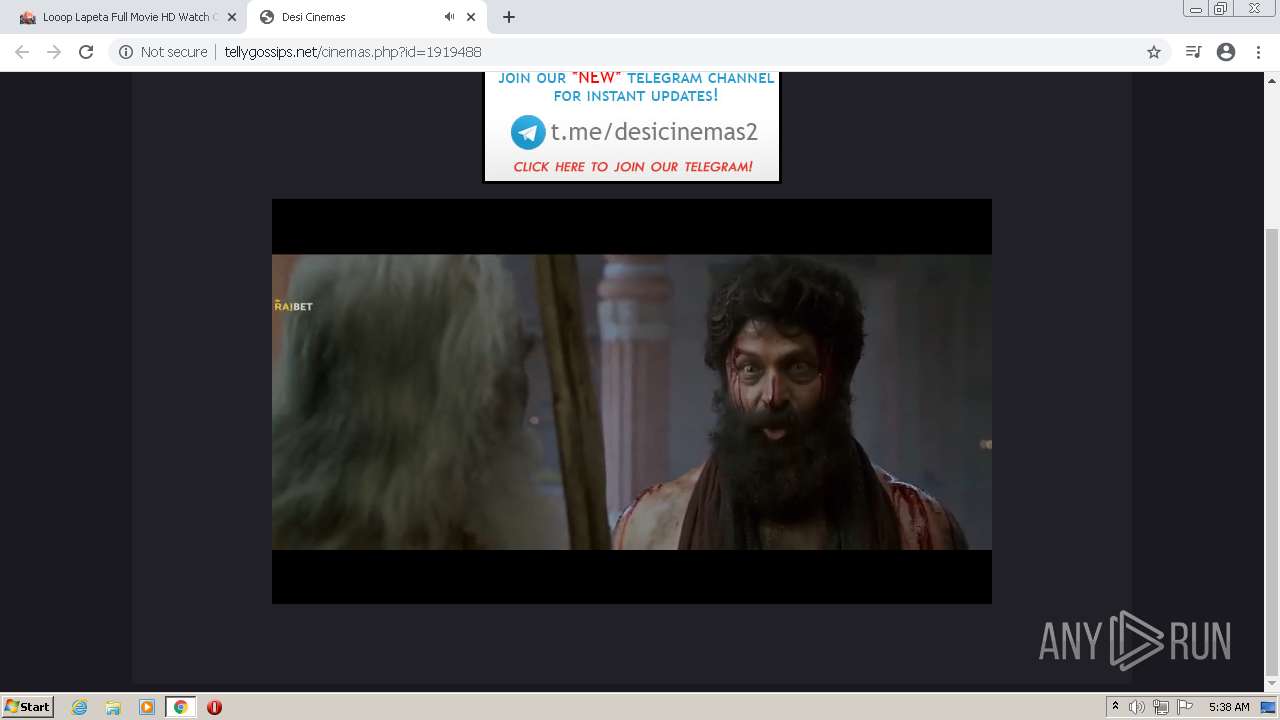Click 'Click here to join our Telegram!'
This screenshot has width=1280, height=720.
pyautogui.click(x=633, y=167)
